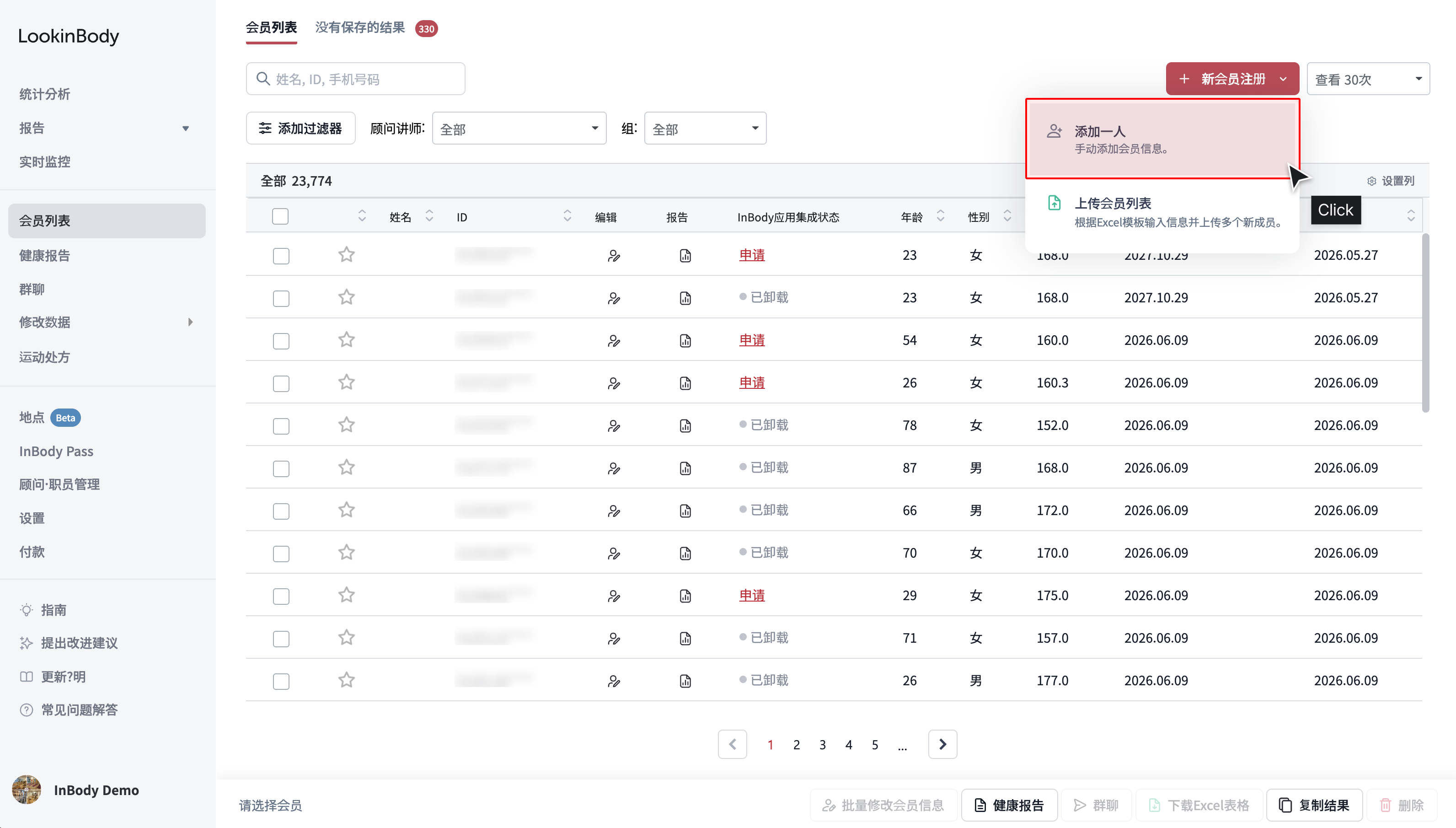Open edit icon for age 78 row
The height and width of the screenshot is (828, 1456).
[614, 426]
